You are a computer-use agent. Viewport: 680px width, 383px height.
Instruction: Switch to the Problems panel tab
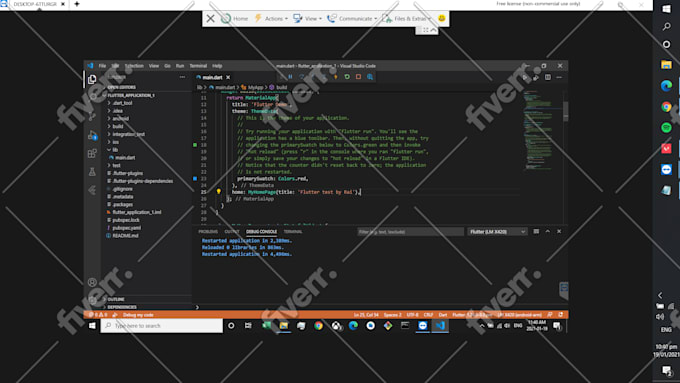[x=208, y=232]
